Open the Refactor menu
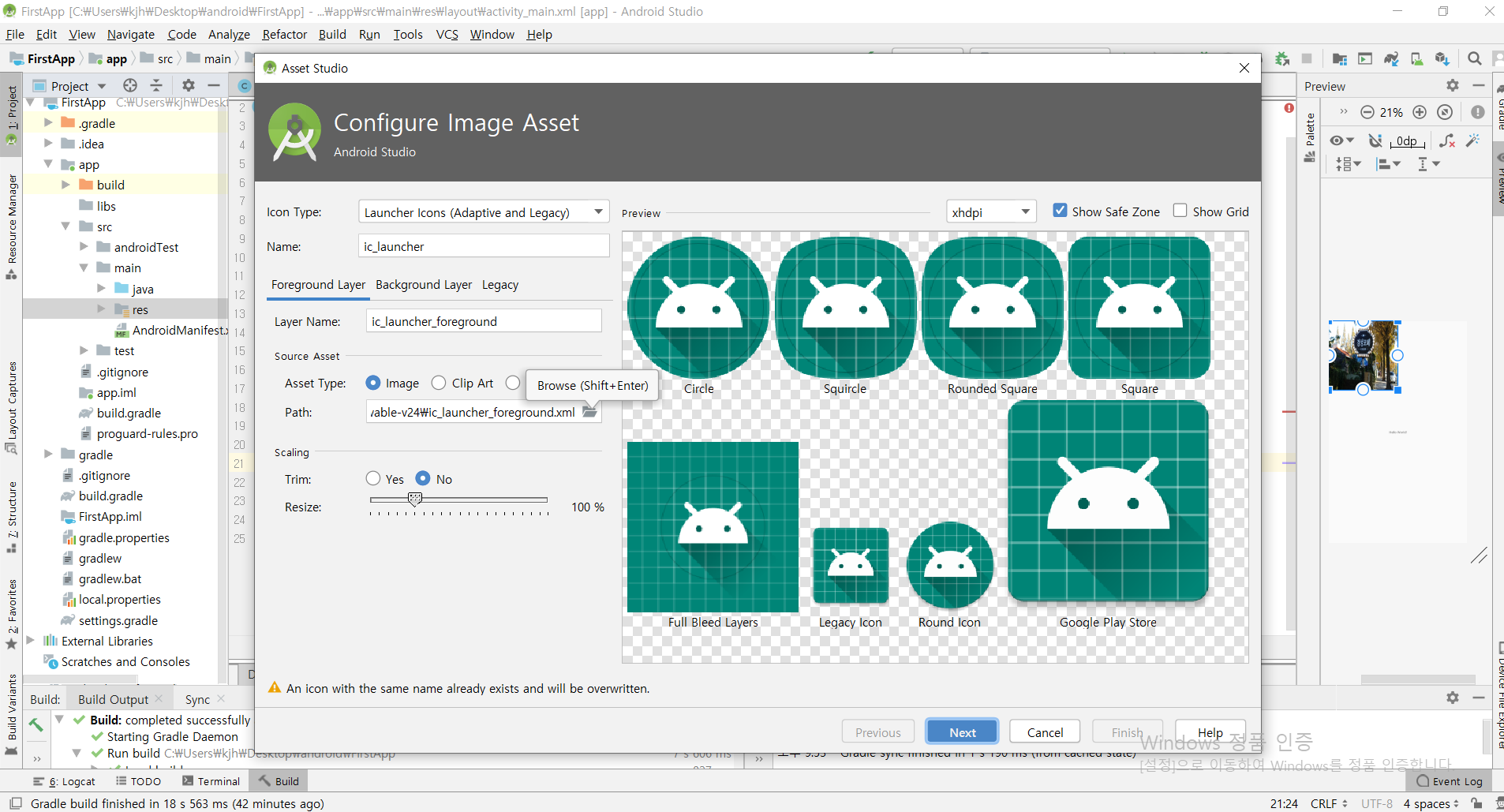The height and width of the screenshot is (812, 1504). 285,34
